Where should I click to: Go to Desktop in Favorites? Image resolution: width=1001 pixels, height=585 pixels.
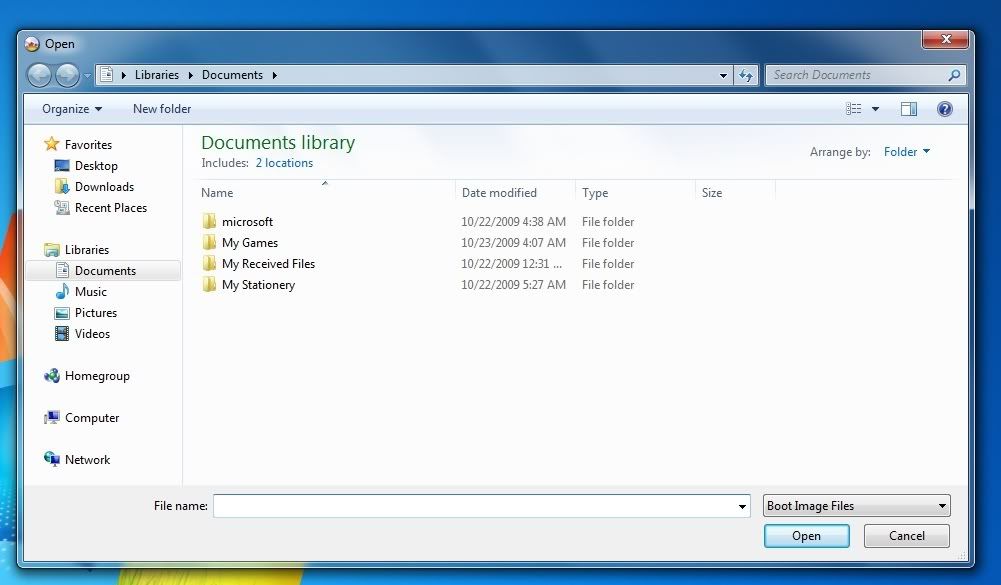(x=96, y=166)
